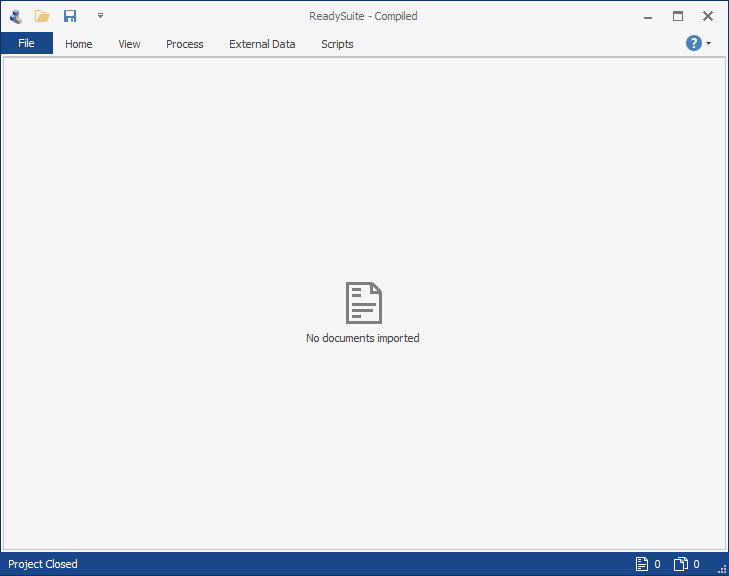Select the View ribbon tab
This screenshot has width=729, height=576.
tap(129, 44)
